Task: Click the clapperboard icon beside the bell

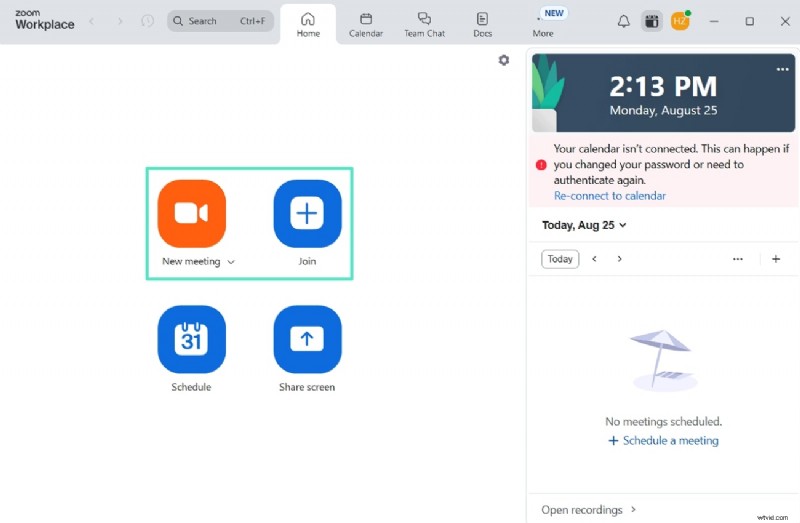Action: coord(651,21)
